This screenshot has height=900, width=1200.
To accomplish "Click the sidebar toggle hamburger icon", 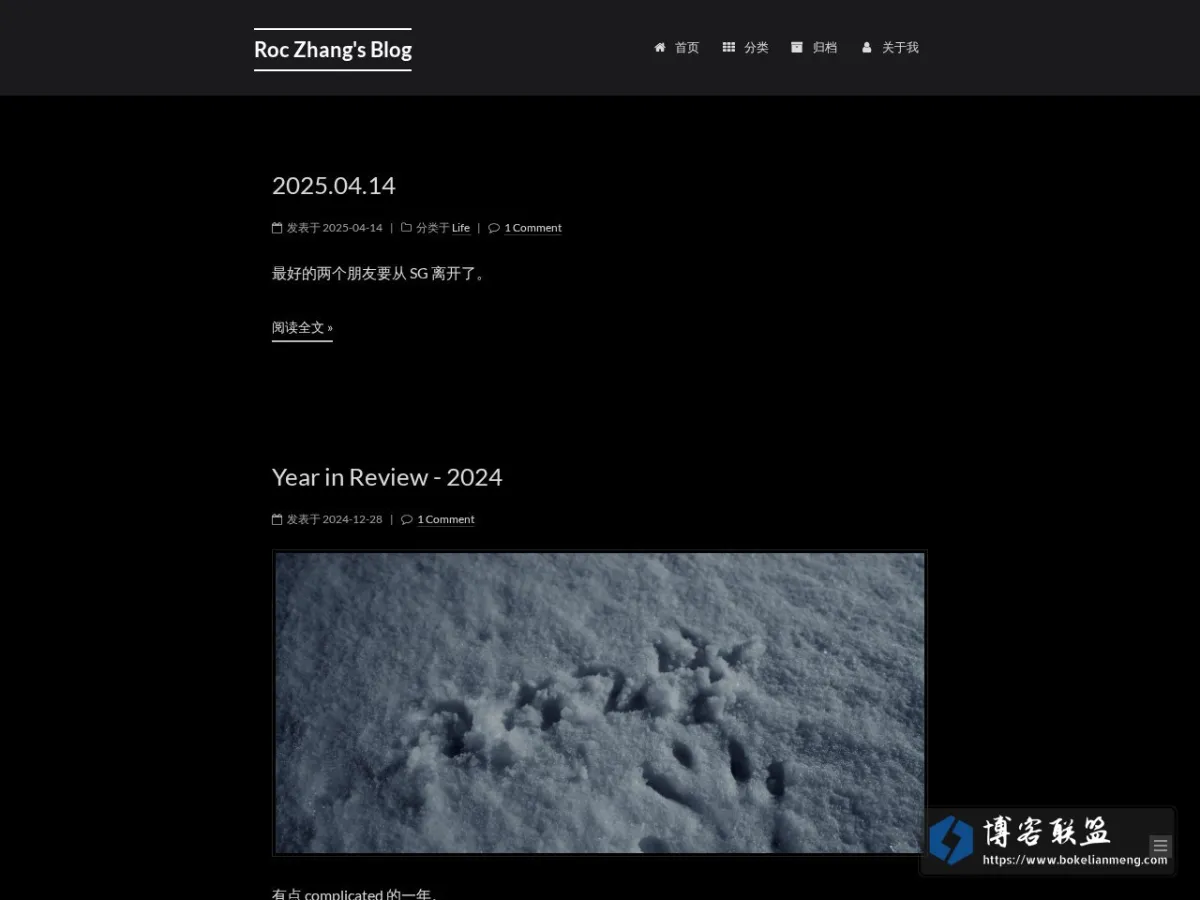I will (x=1160, y=846).
